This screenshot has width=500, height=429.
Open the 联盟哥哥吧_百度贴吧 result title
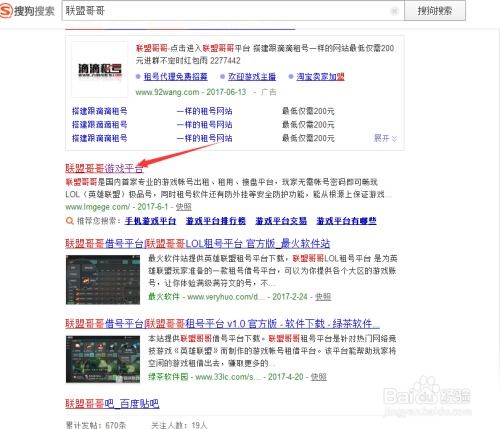(112, 404)
